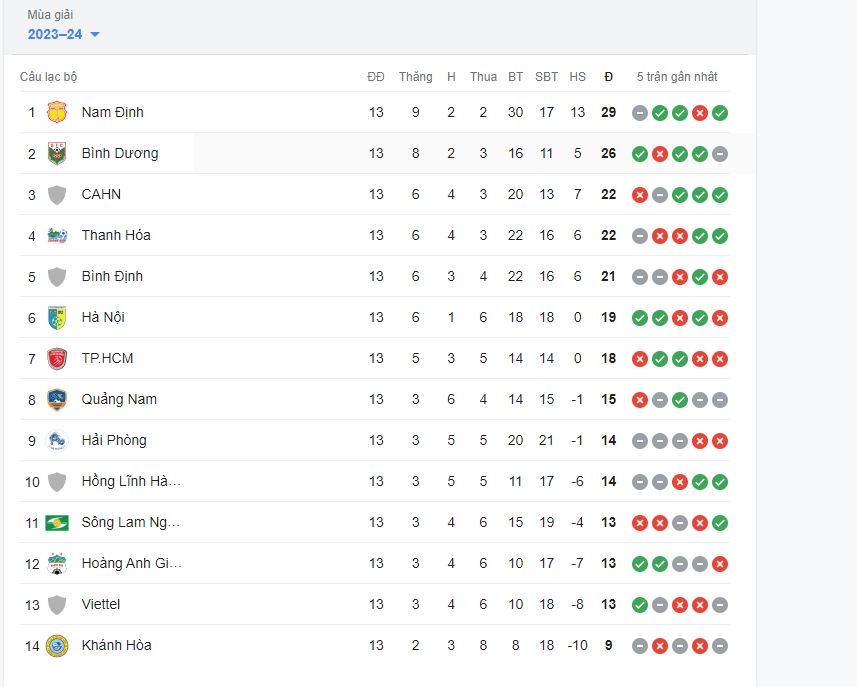This screenshot has height=687, width=857.
Task: Click the Bình Dương club crest icon
Action: point(57,153)
